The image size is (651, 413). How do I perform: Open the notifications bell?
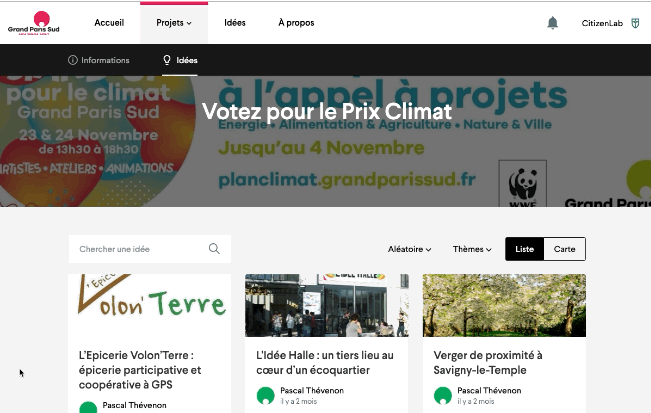coord(553,23)
